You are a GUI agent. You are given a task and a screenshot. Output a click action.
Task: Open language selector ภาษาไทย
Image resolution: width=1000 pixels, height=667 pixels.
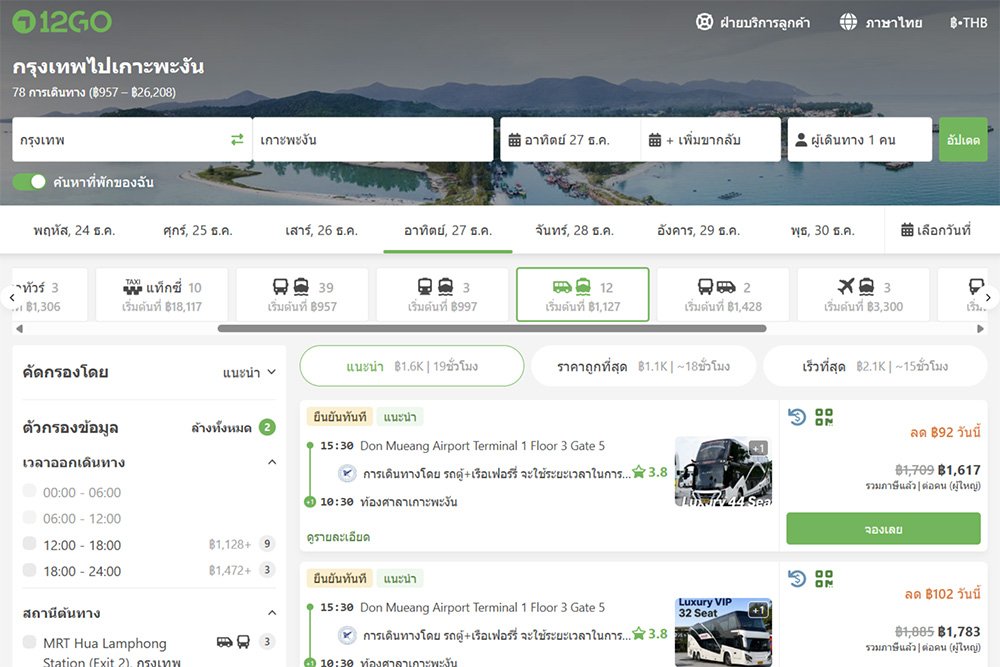click(881, 22)
